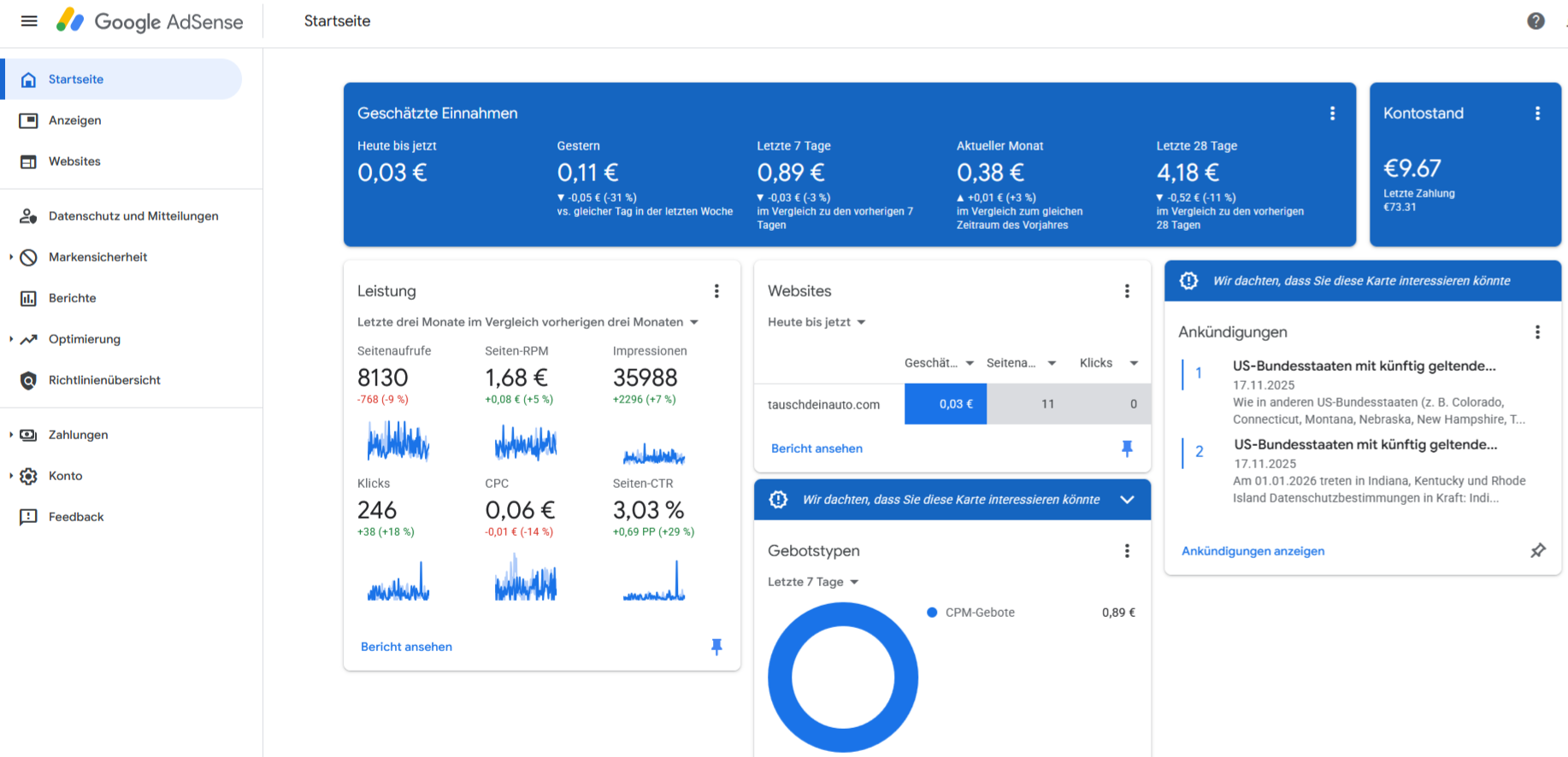Open Leistung time period comparison dropdown
1568x757 pixels.
(528, 322)
